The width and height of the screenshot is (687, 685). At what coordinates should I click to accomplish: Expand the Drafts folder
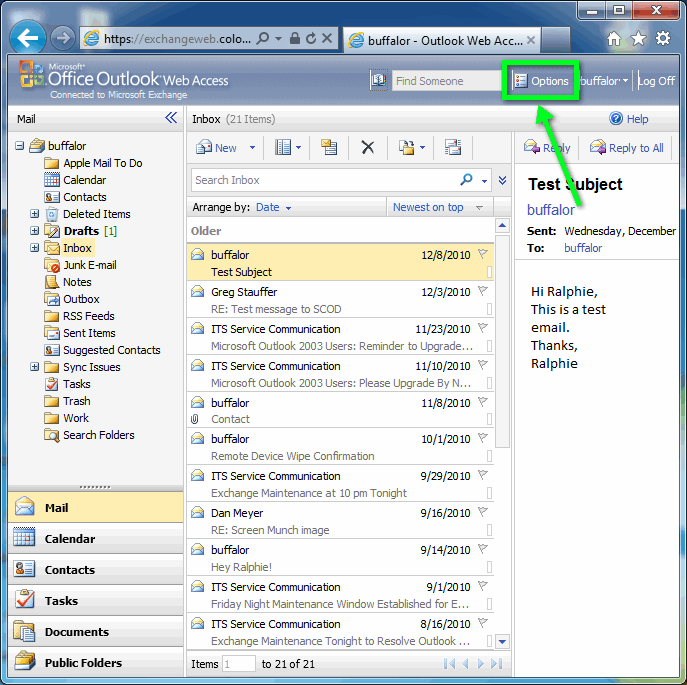(x=34, y=231)
